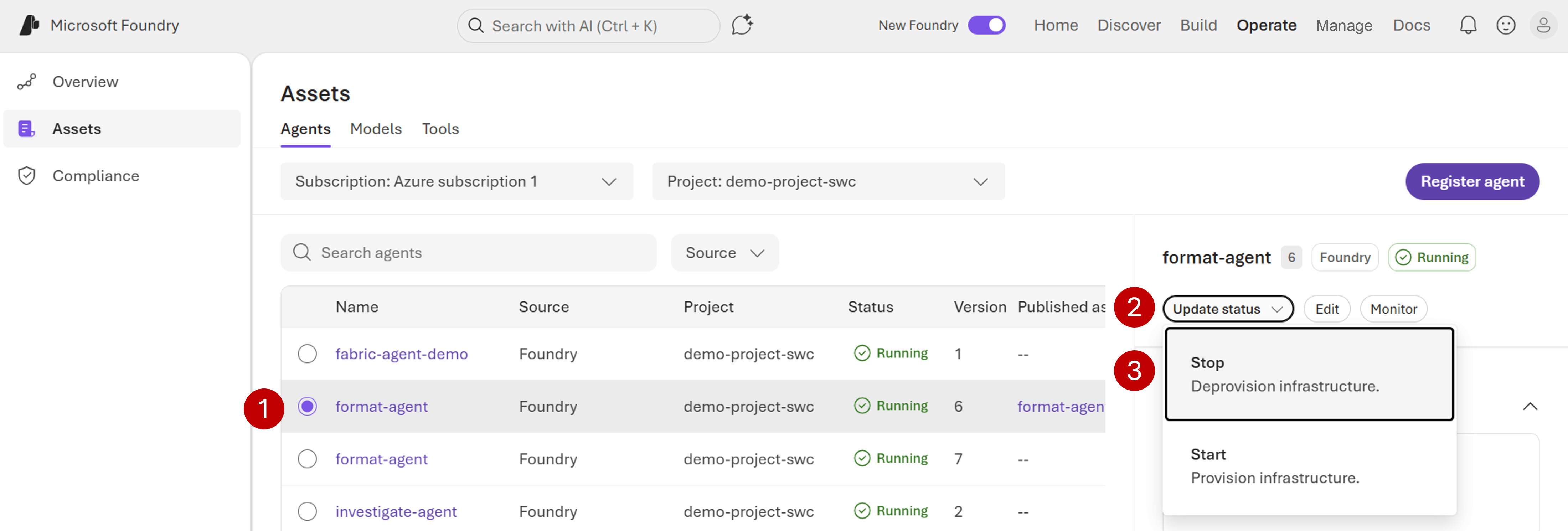
Task: Open Assets in the sidebar
Action: click(122, 129)
